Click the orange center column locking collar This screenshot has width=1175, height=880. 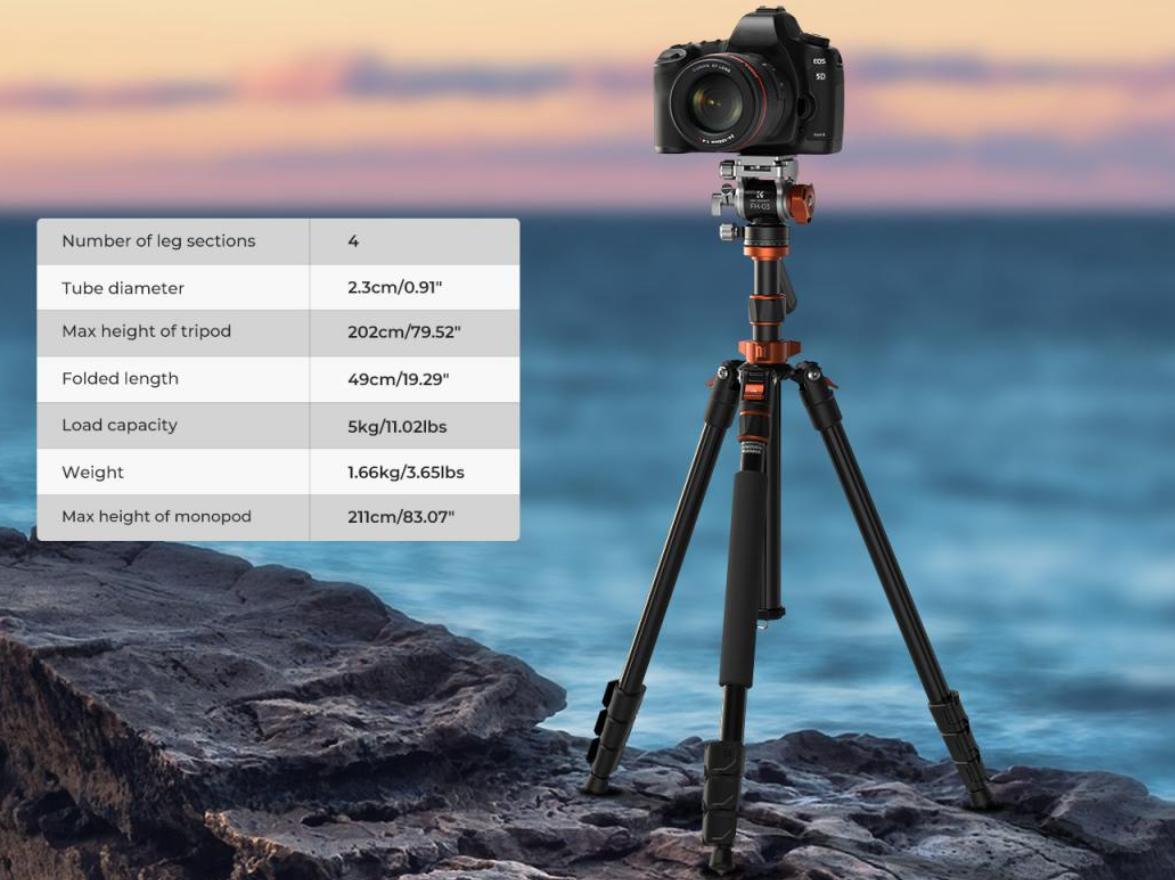[768, 351]
